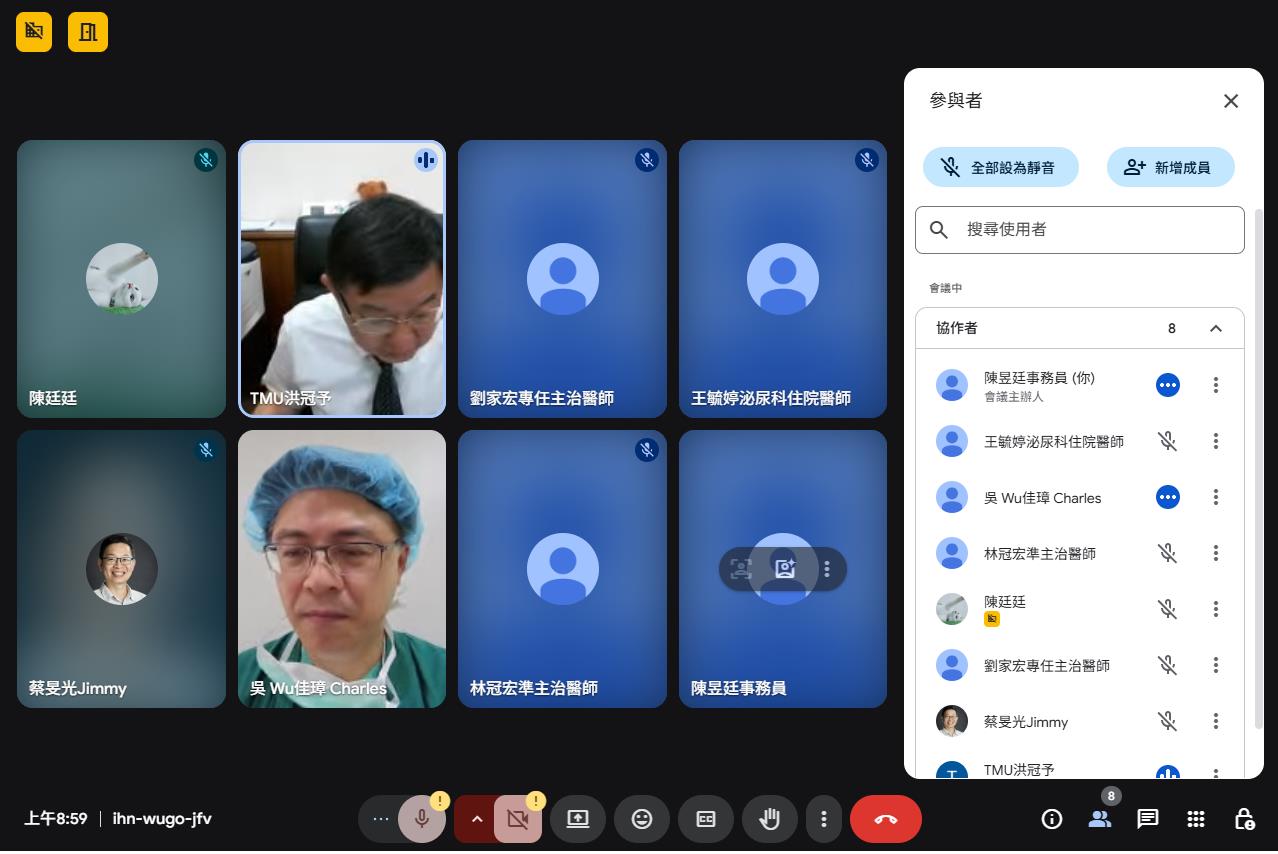Open meeting details info icon
This screenshot has height=854, width=1278.
[1051, 819]
